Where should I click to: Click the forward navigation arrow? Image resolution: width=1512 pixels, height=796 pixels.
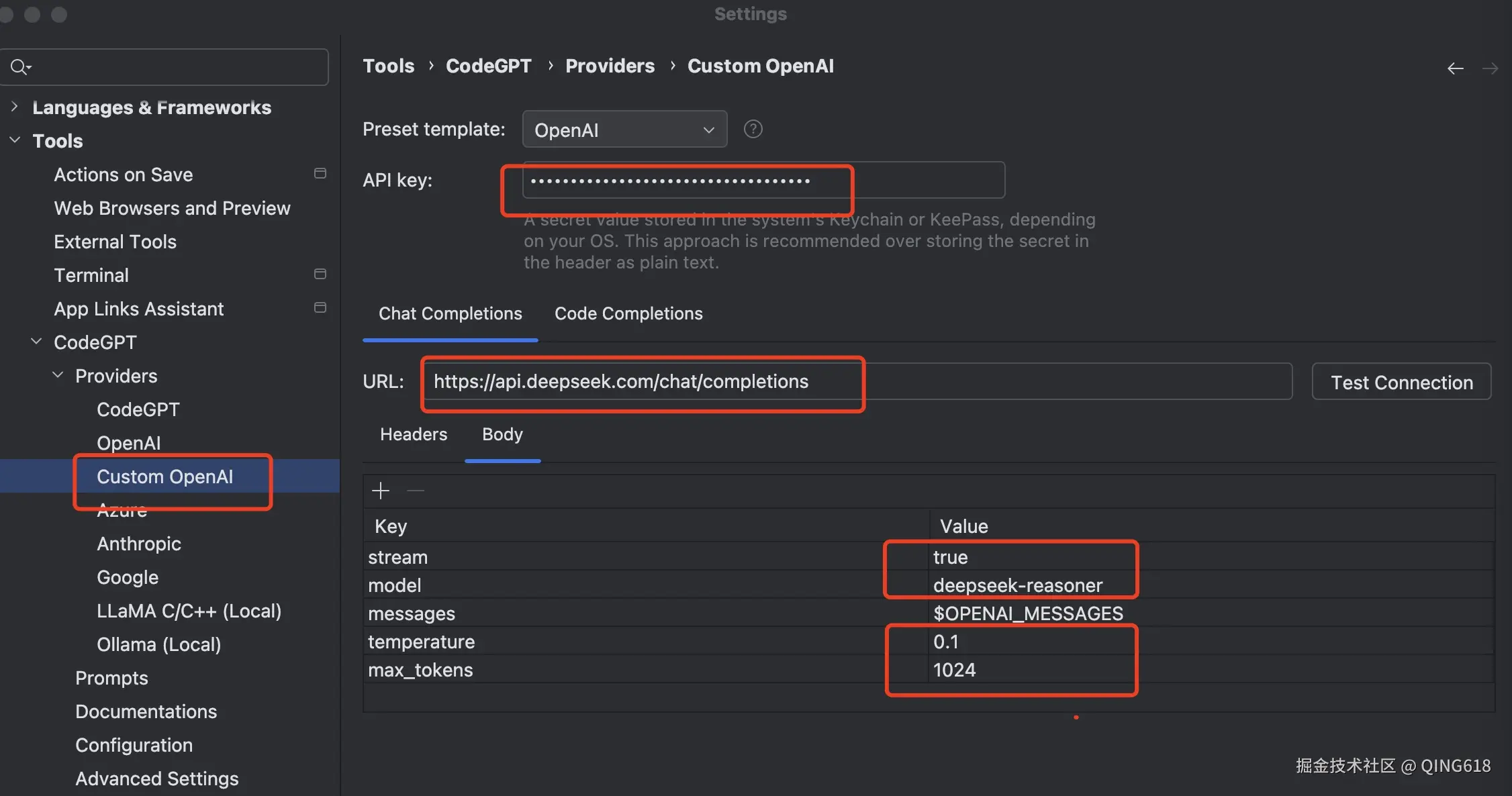(1490, 68)
